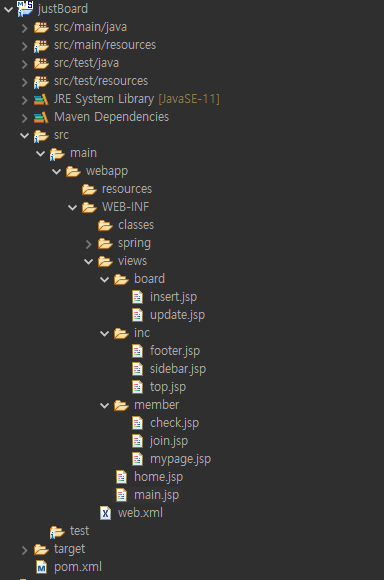Click the join.jsp file icon

138,441
